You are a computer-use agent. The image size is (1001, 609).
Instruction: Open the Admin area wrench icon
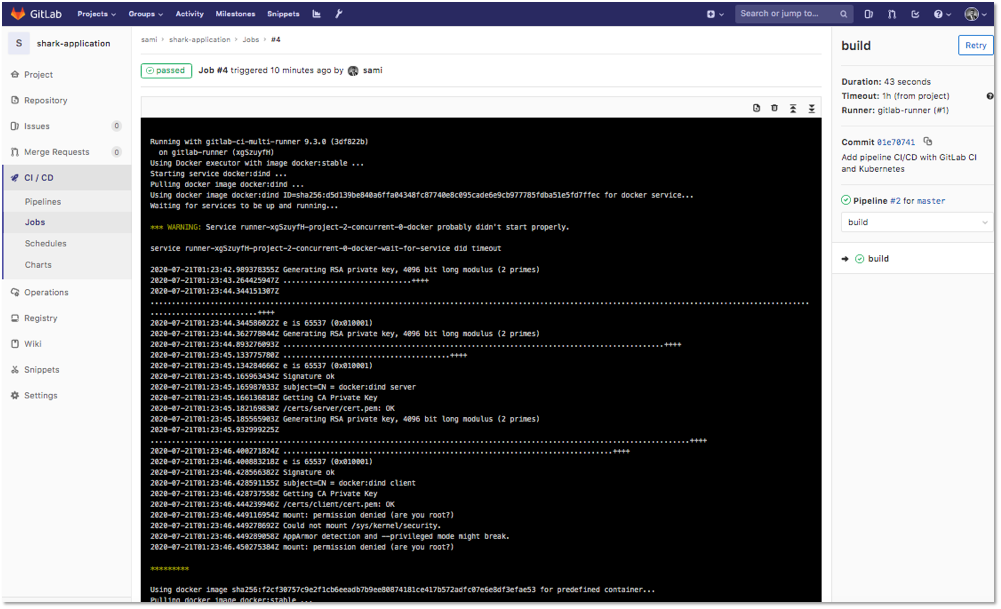tap(338, 13)
